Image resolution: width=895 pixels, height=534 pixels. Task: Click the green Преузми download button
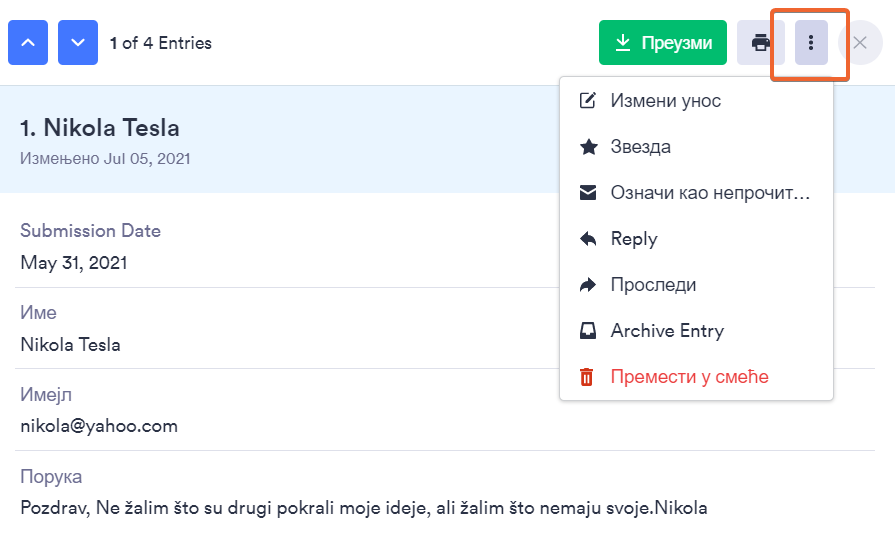(x=662, y=43)
